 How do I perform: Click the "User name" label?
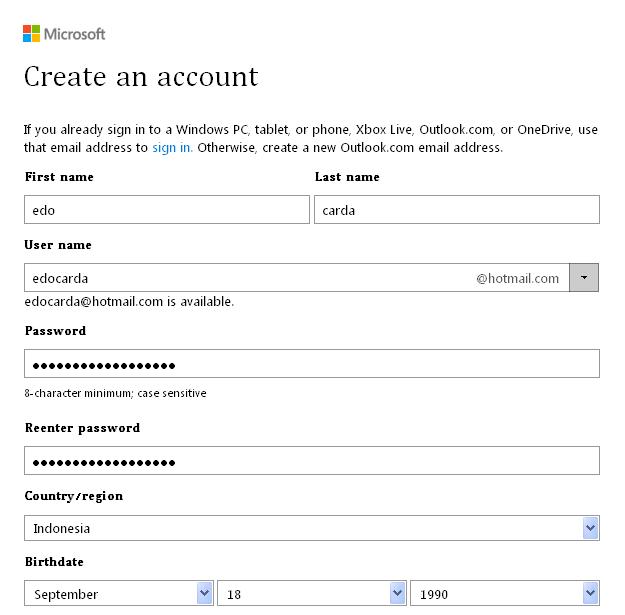tap(58, 245)
